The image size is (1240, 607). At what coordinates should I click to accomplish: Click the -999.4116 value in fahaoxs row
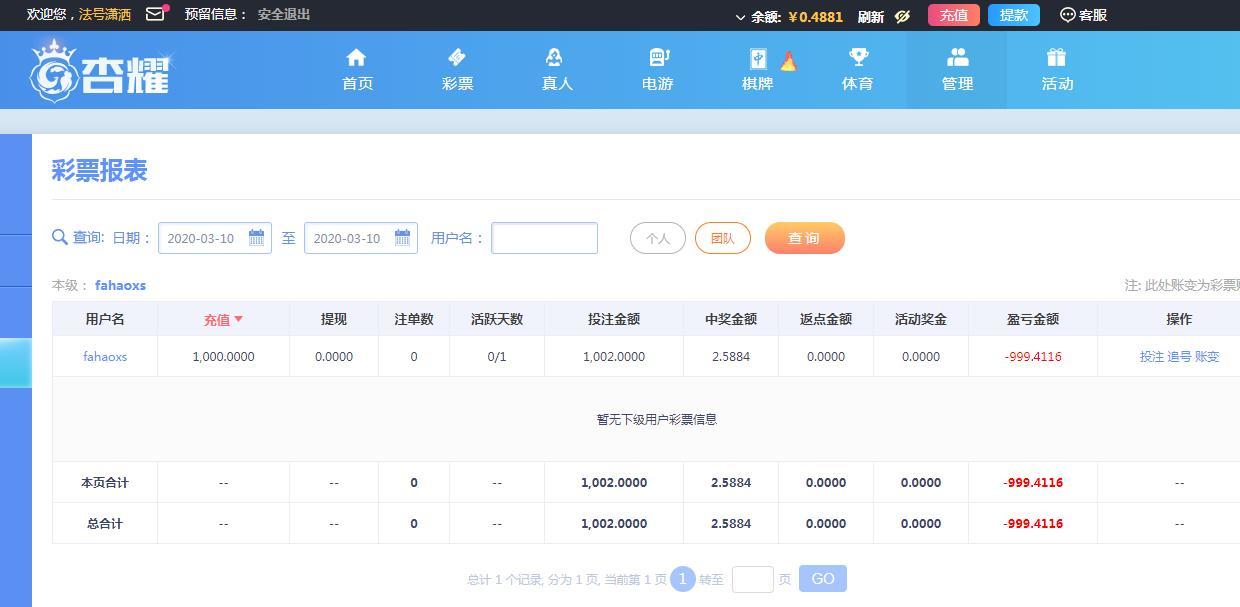tap(1033, 356)
